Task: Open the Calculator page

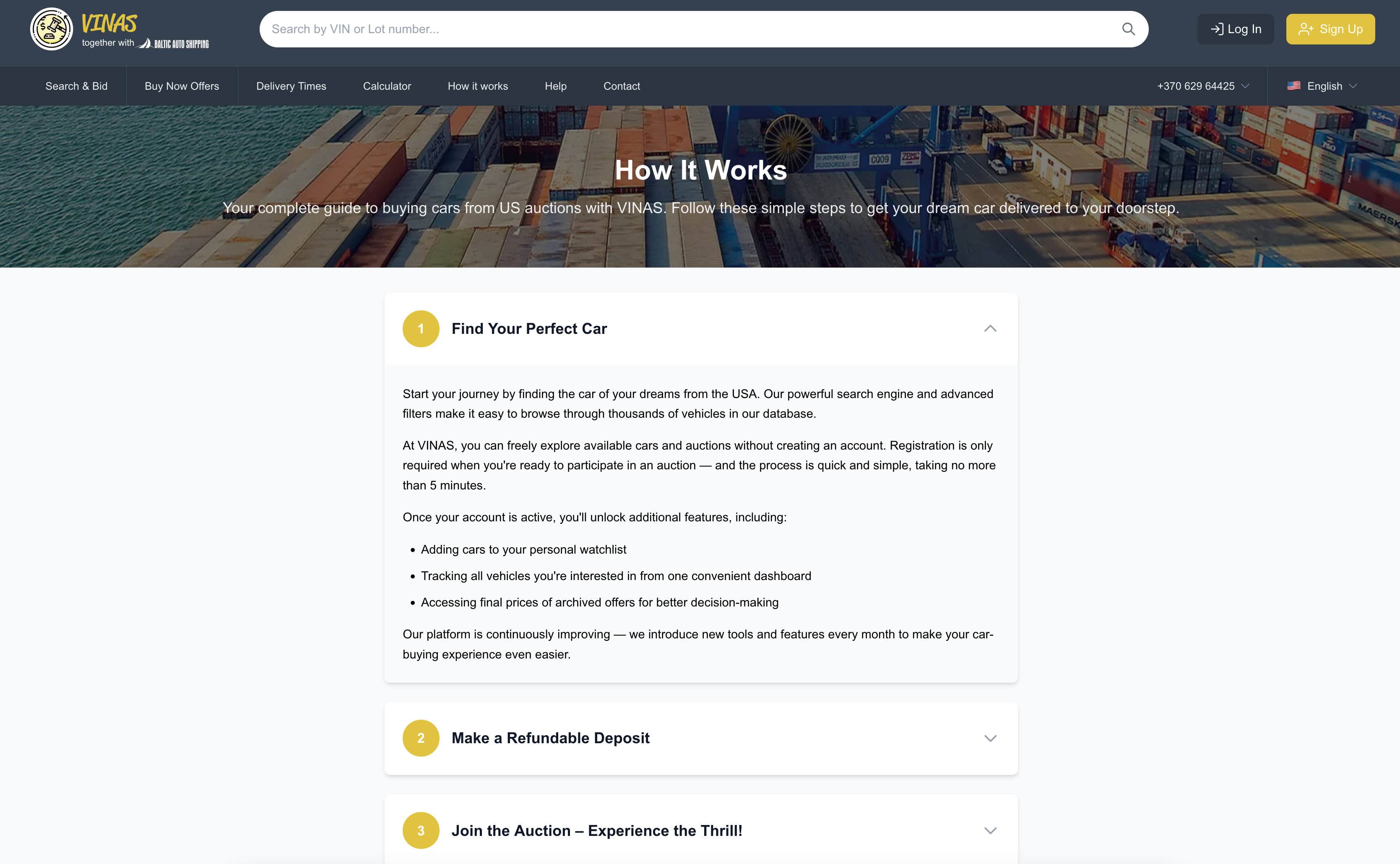Action: click(387, 86)
